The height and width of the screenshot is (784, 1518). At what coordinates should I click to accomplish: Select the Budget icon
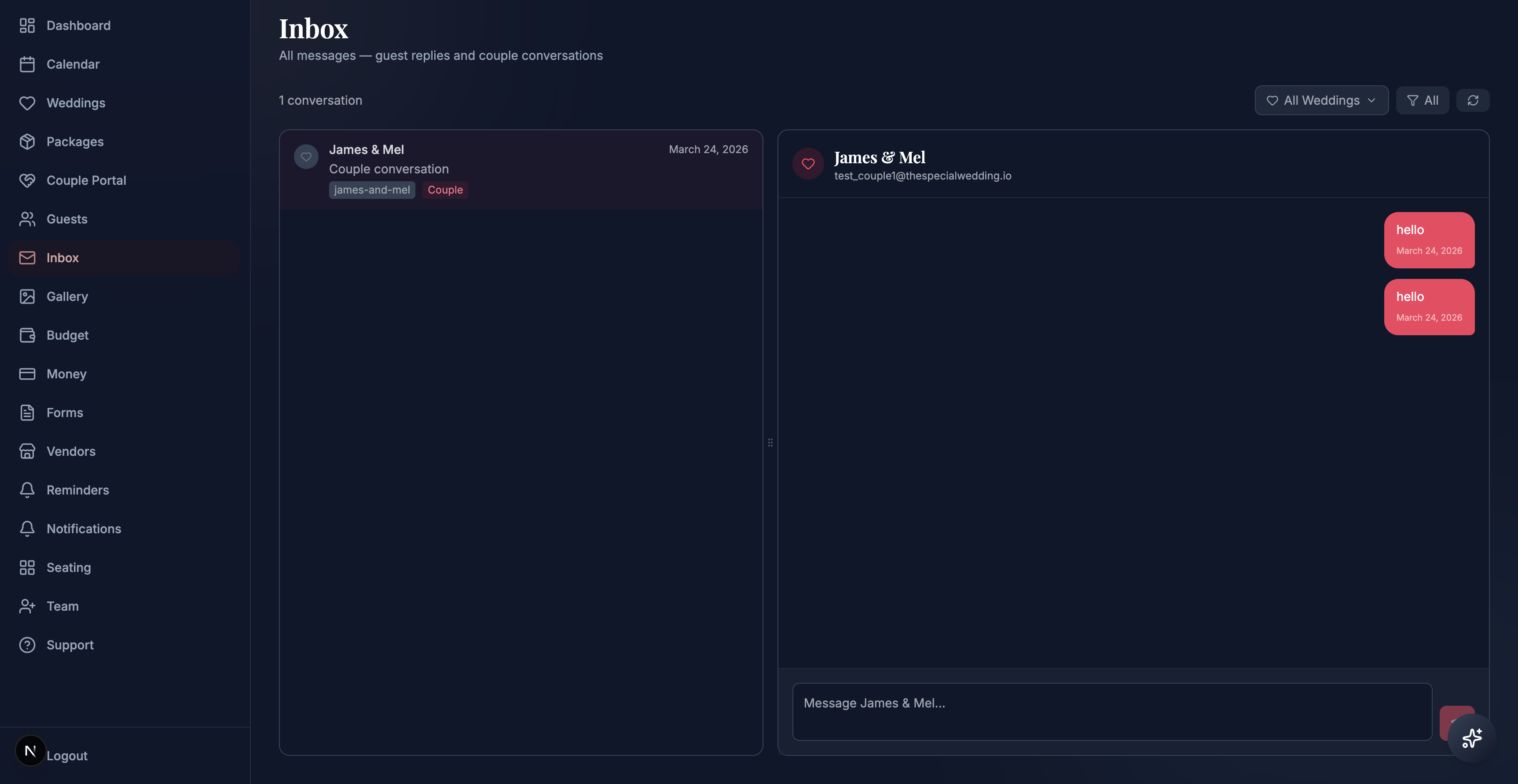tap(28, 334)
